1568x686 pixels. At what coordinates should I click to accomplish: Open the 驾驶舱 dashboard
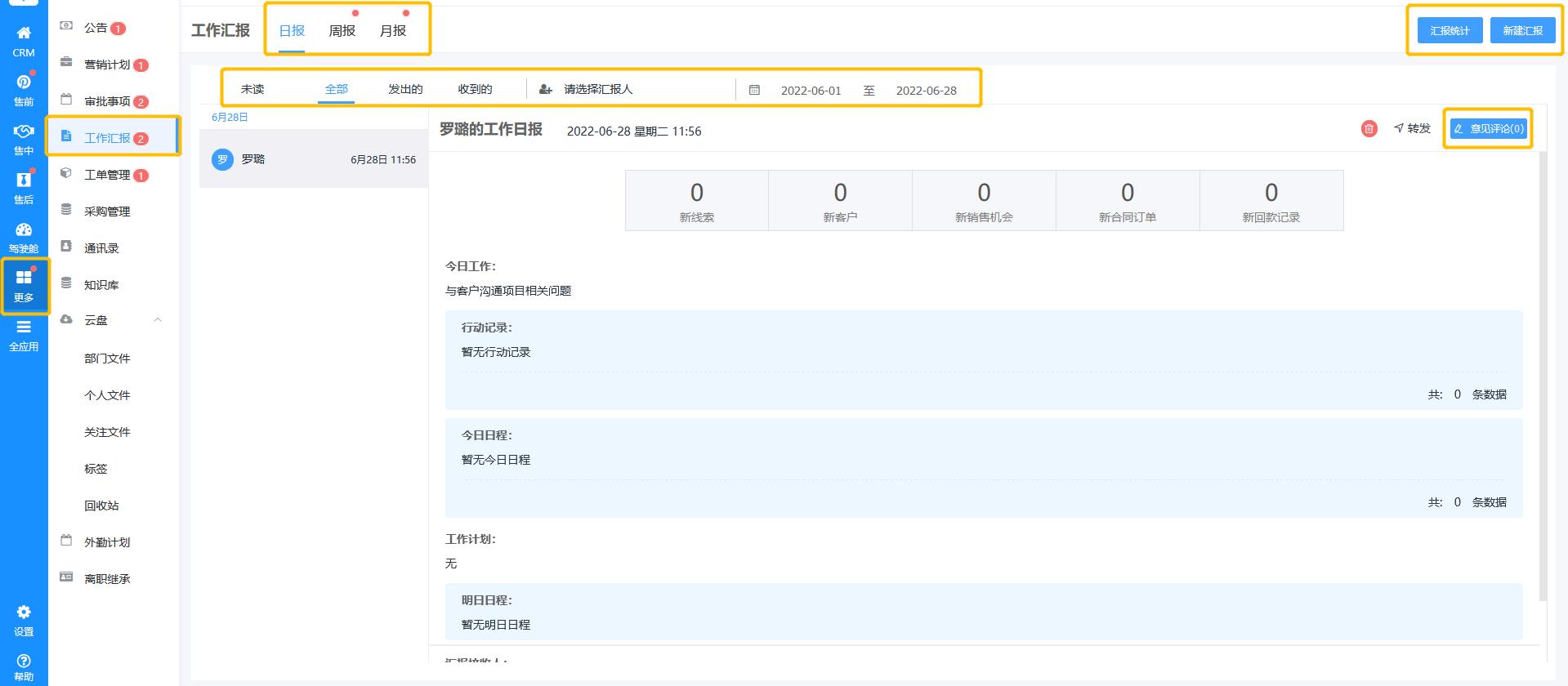(x=24, y=238)
